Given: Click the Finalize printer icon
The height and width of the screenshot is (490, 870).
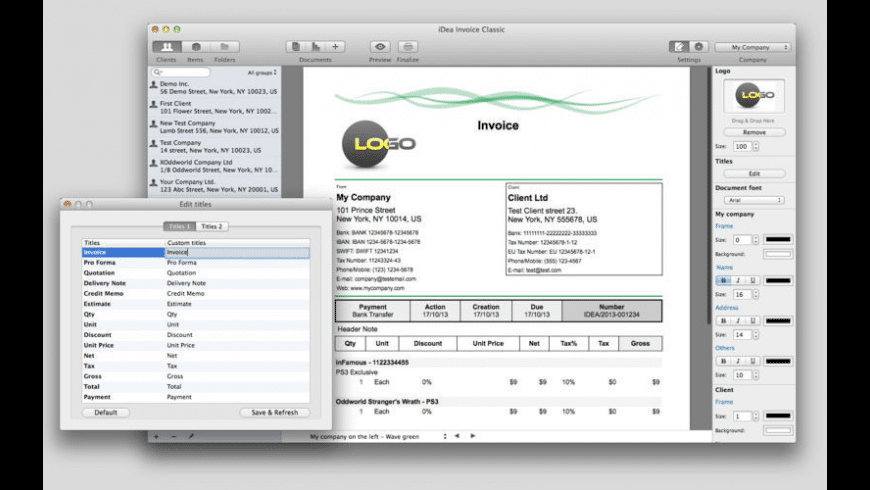Looking at the screenshot, I should 408,47.
